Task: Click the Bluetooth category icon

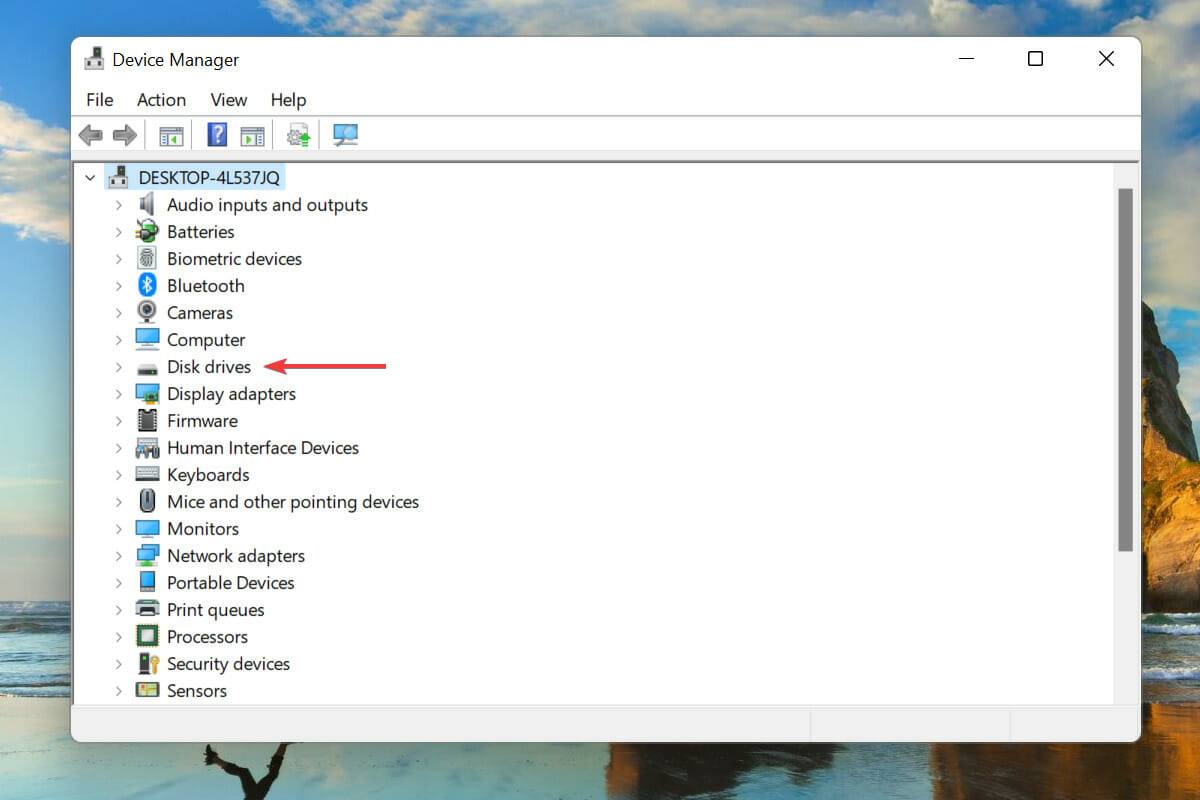Action: [147, 286]
